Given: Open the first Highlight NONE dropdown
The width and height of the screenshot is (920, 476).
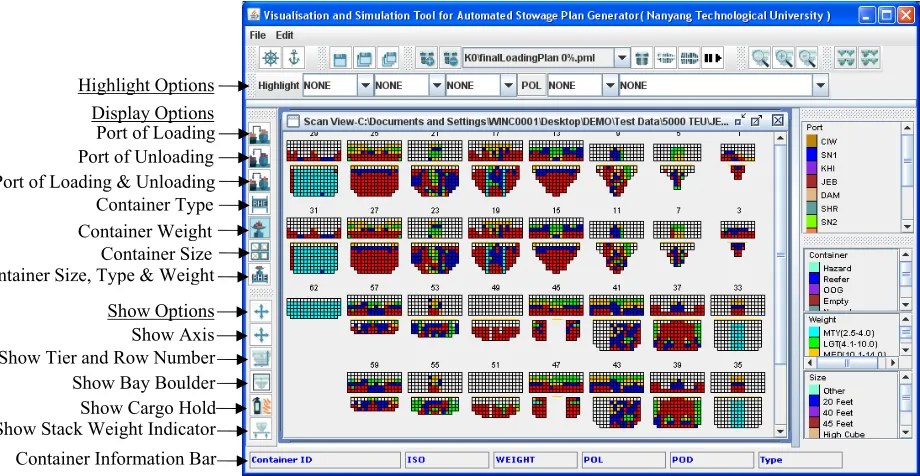Looking at the screenshot, I should click(x=366, y=86).
